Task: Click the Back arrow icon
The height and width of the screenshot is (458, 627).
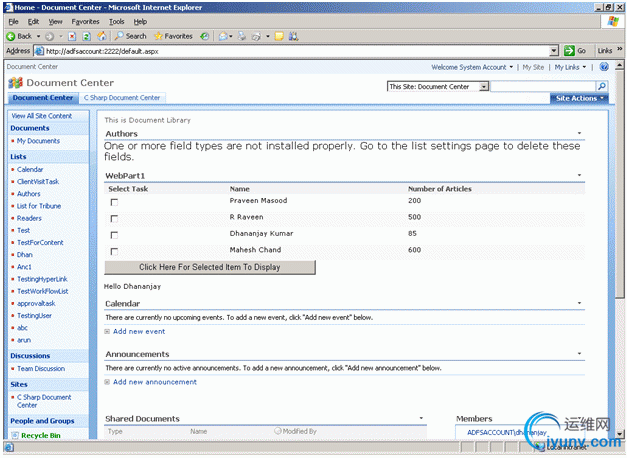Action: tap(11, 36)
